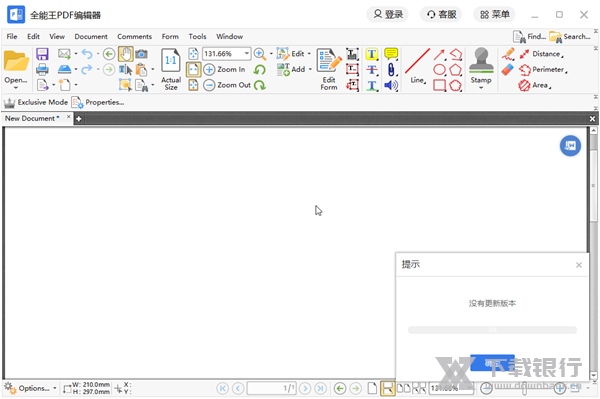Viewport: 600px width, 399px height.
Task: Open the Edit menu
Action: coord(33,36)
